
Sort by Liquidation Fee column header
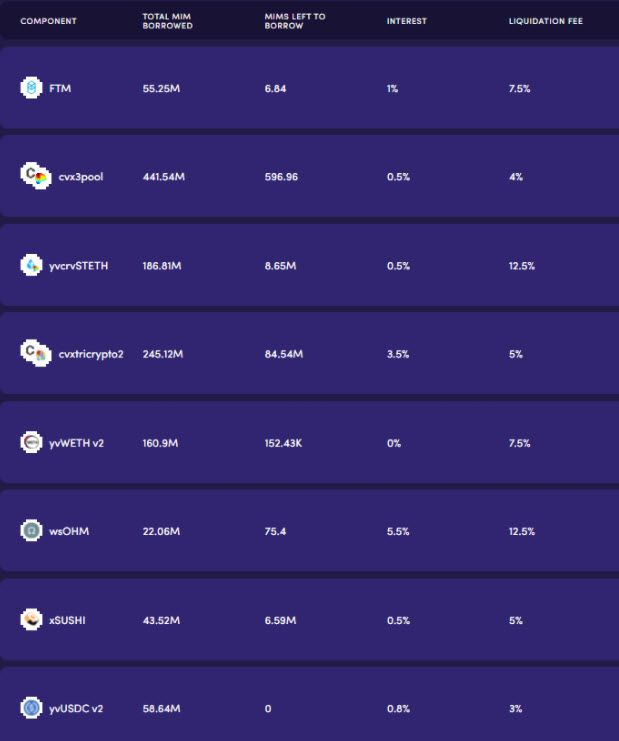pos(545,21)
